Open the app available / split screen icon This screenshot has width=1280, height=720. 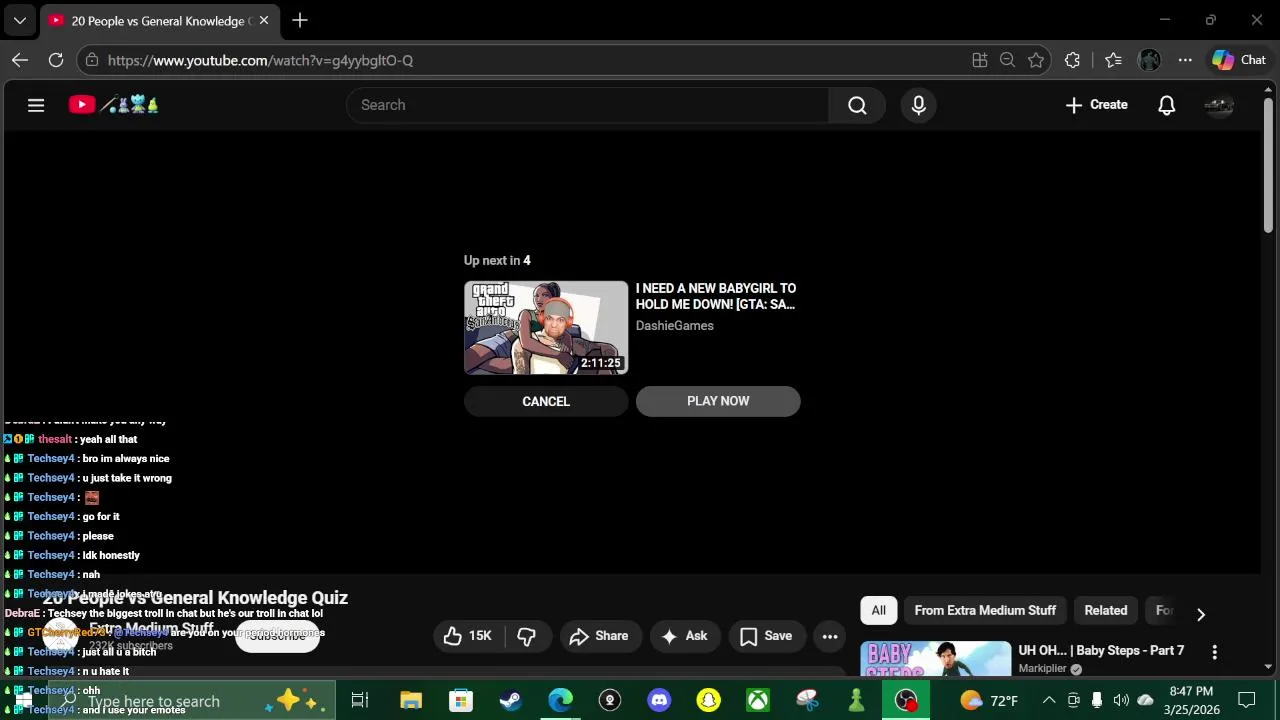[980, 60]
